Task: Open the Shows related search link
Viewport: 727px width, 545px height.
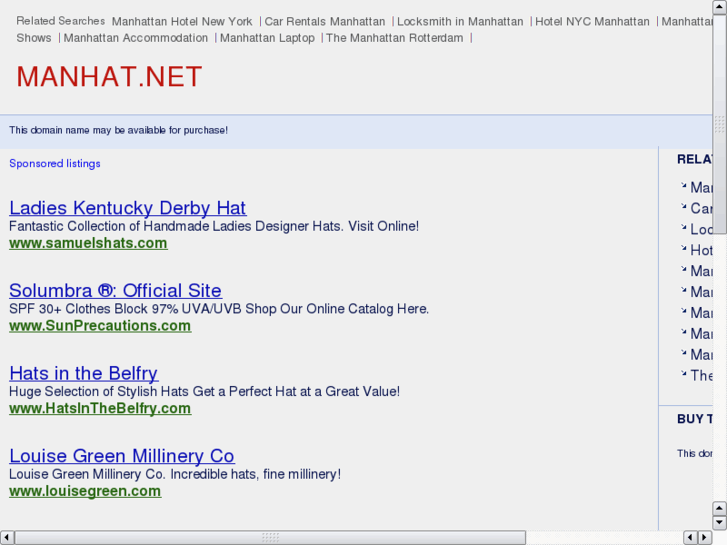Action: [x=34, y=38]
